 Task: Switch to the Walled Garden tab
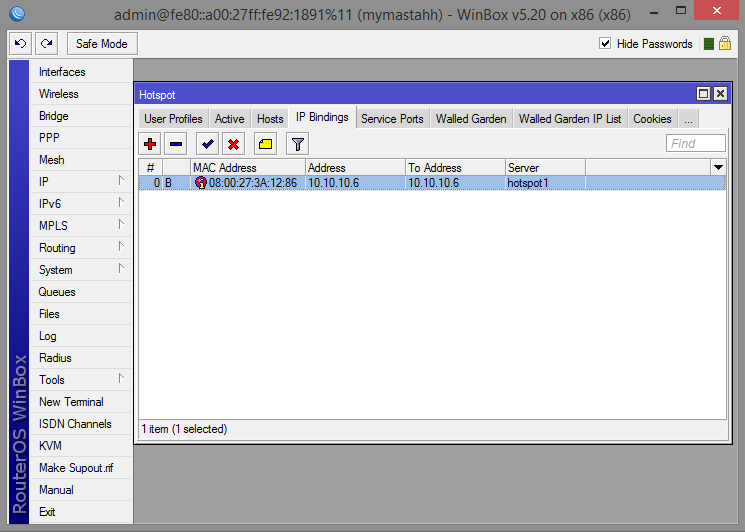(x=471, y=119)
